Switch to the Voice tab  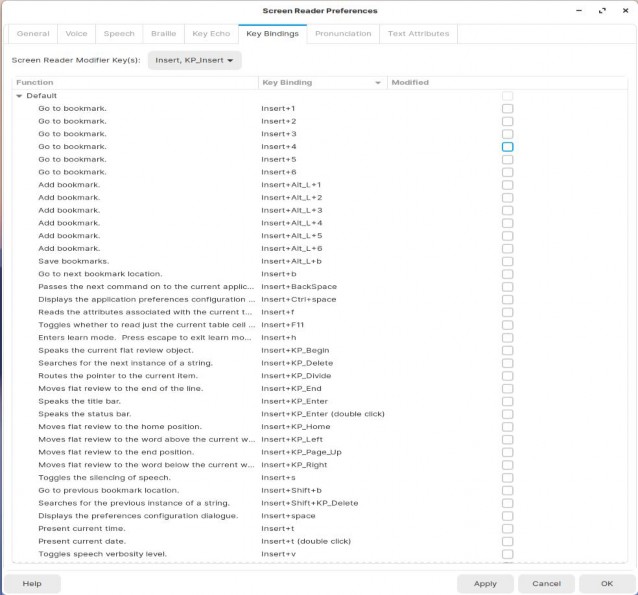pos(76,34)
